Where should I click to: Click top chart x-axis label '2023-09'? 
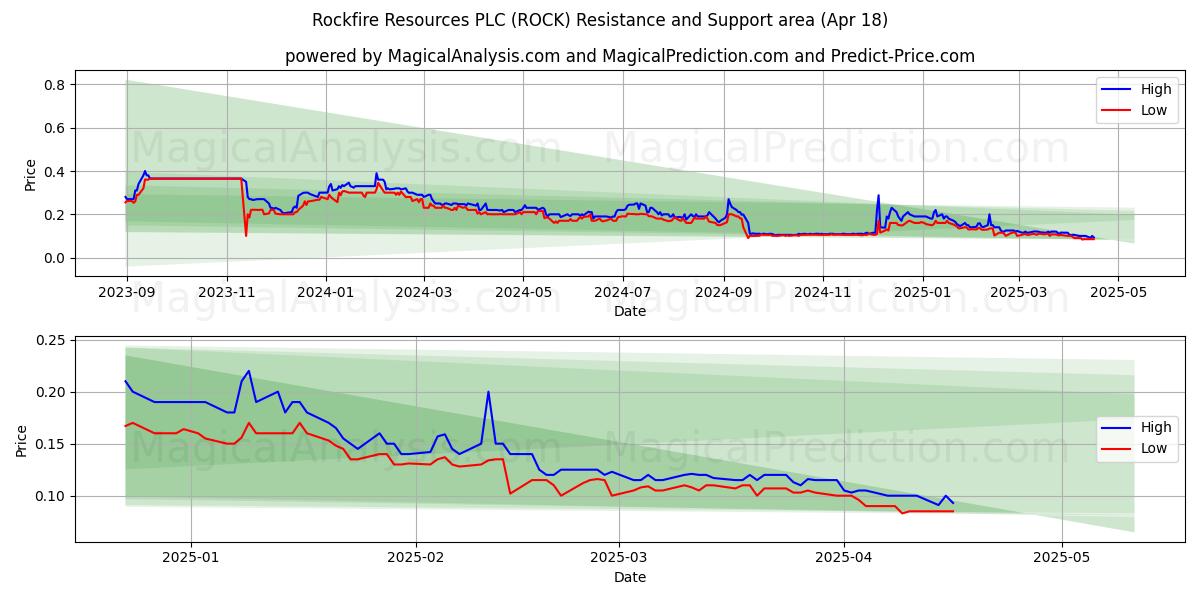point(126,293)
